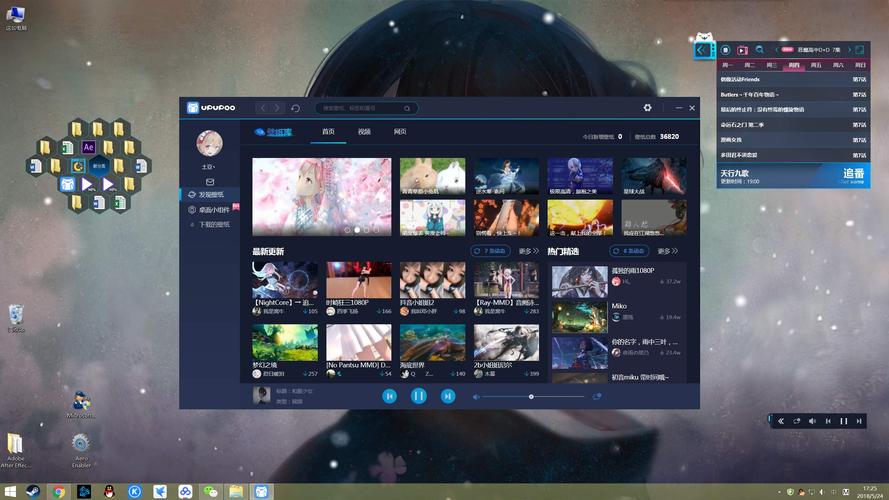Skip to next in desktop mini player
Image resolution: width=889 pixels, height=500 pixels.
point(859,421)
